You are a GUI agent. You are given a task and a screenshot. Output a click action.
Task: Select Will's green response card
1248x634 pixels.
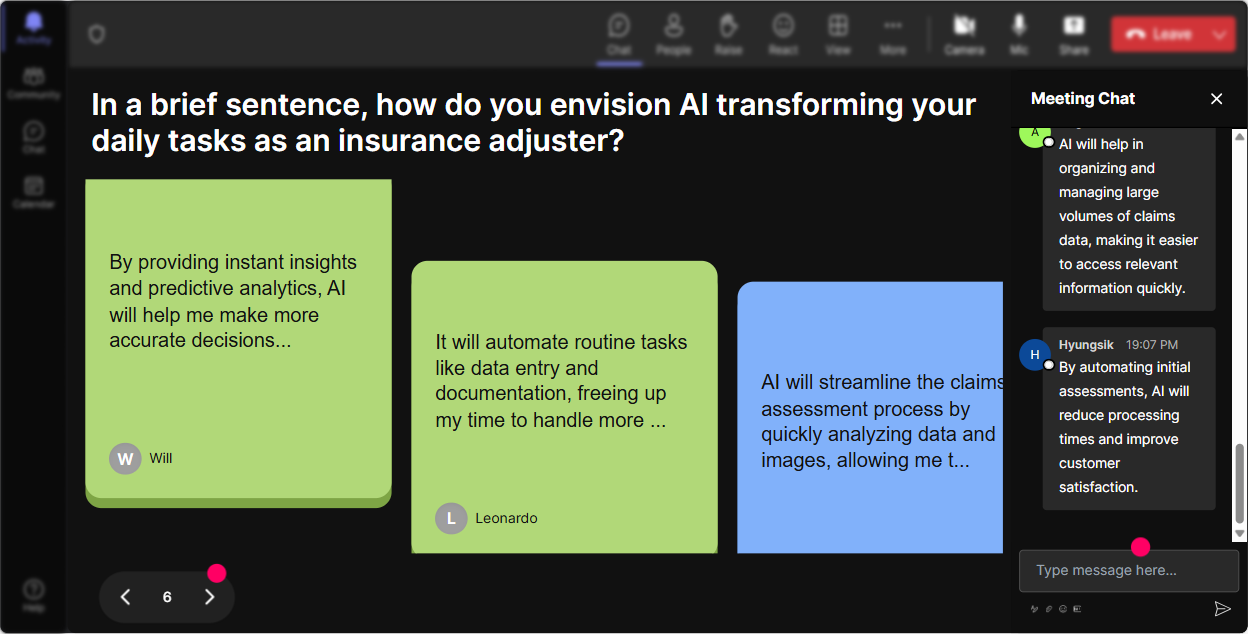(x=238, y=342)
